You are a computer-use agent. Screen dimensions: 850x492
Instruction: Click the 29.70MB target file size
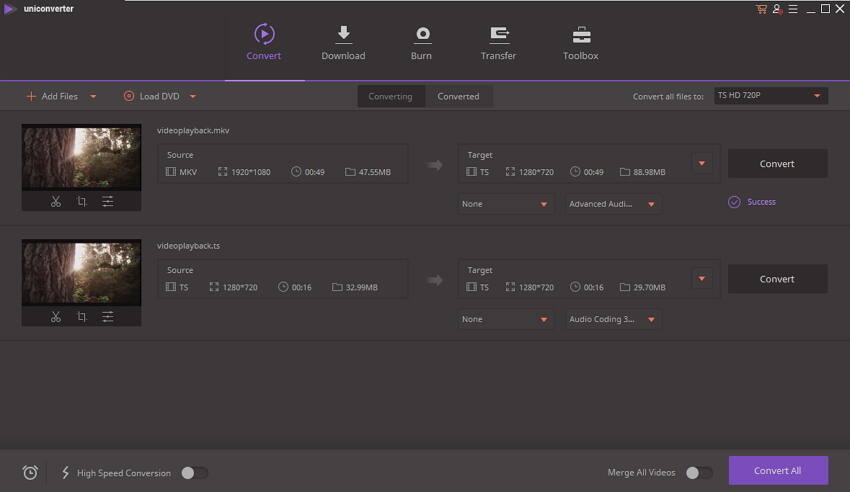click(x=649, y=287)
